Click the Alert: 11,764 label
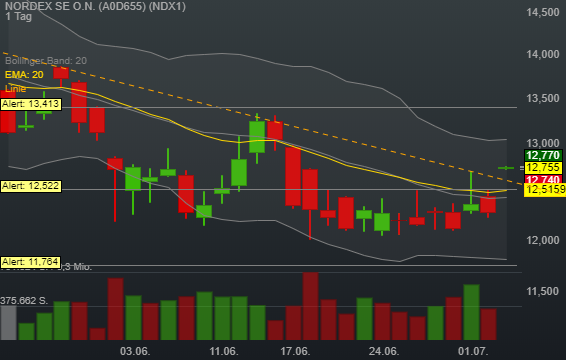Viewport: 566px width, 360px height. [30, 262]
